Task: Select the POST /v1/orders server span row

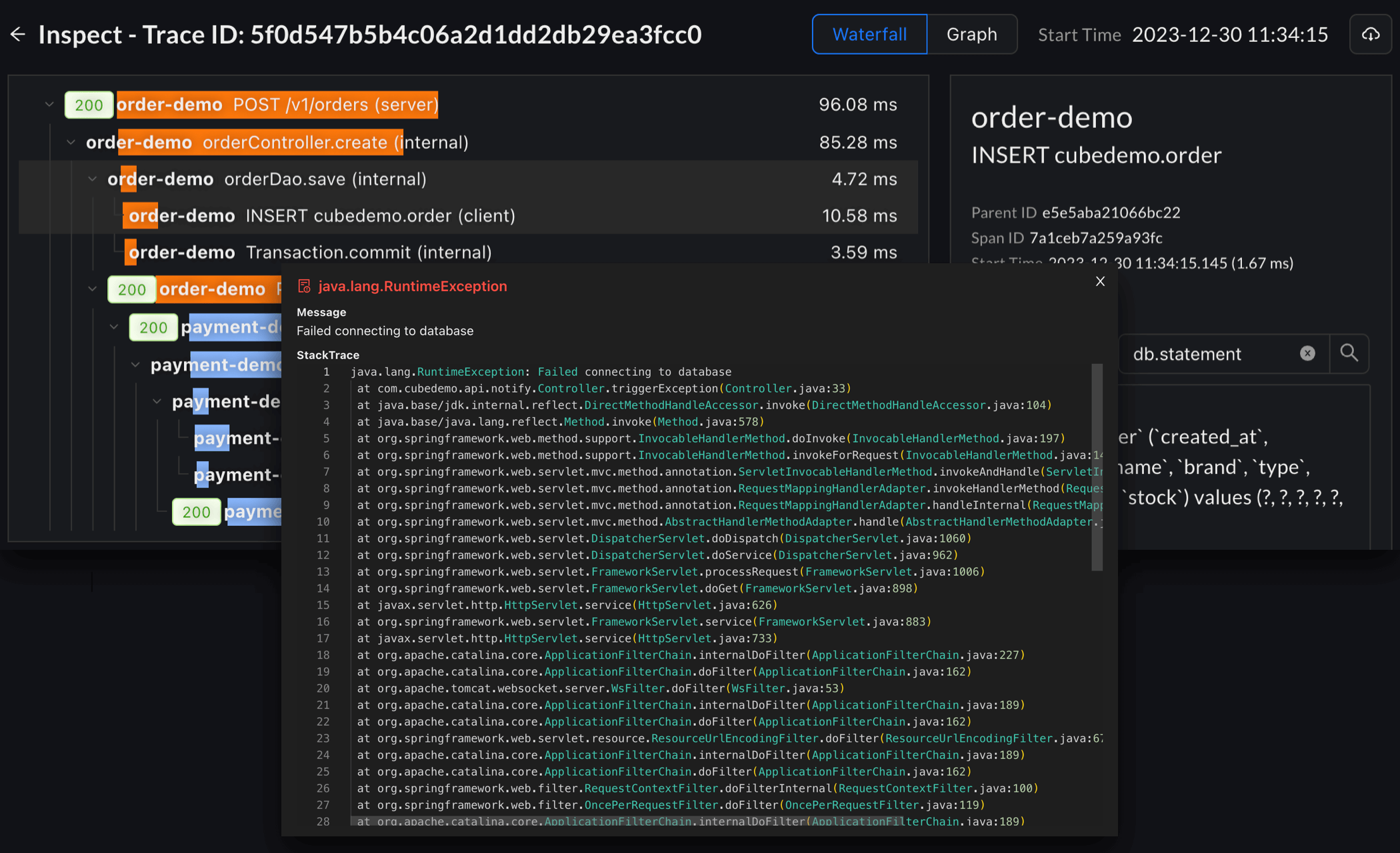Action: 468,105
